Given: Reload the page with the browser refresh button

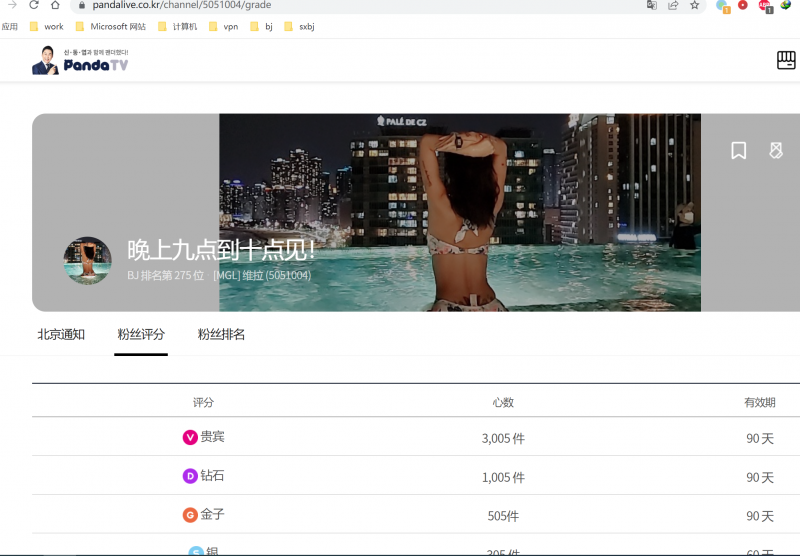Looking at the screenshot, I should pos(34,5).
